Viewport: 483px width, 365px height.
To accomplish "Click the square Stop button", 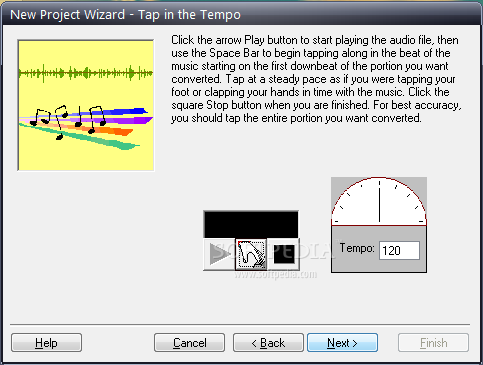I will [x=283, y=254].
